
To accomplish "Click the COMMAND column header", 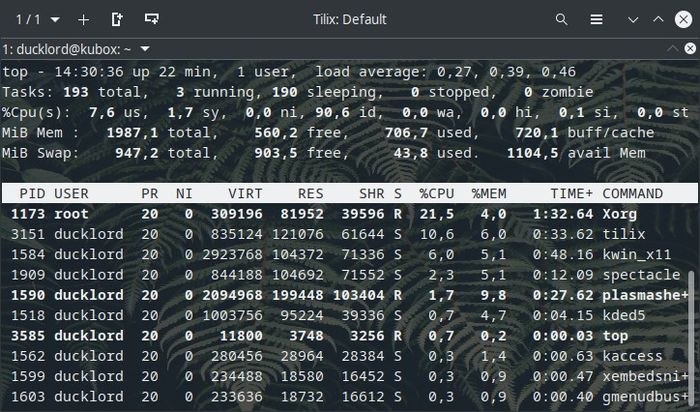I will pyautogui.click(x=633, y=194).
